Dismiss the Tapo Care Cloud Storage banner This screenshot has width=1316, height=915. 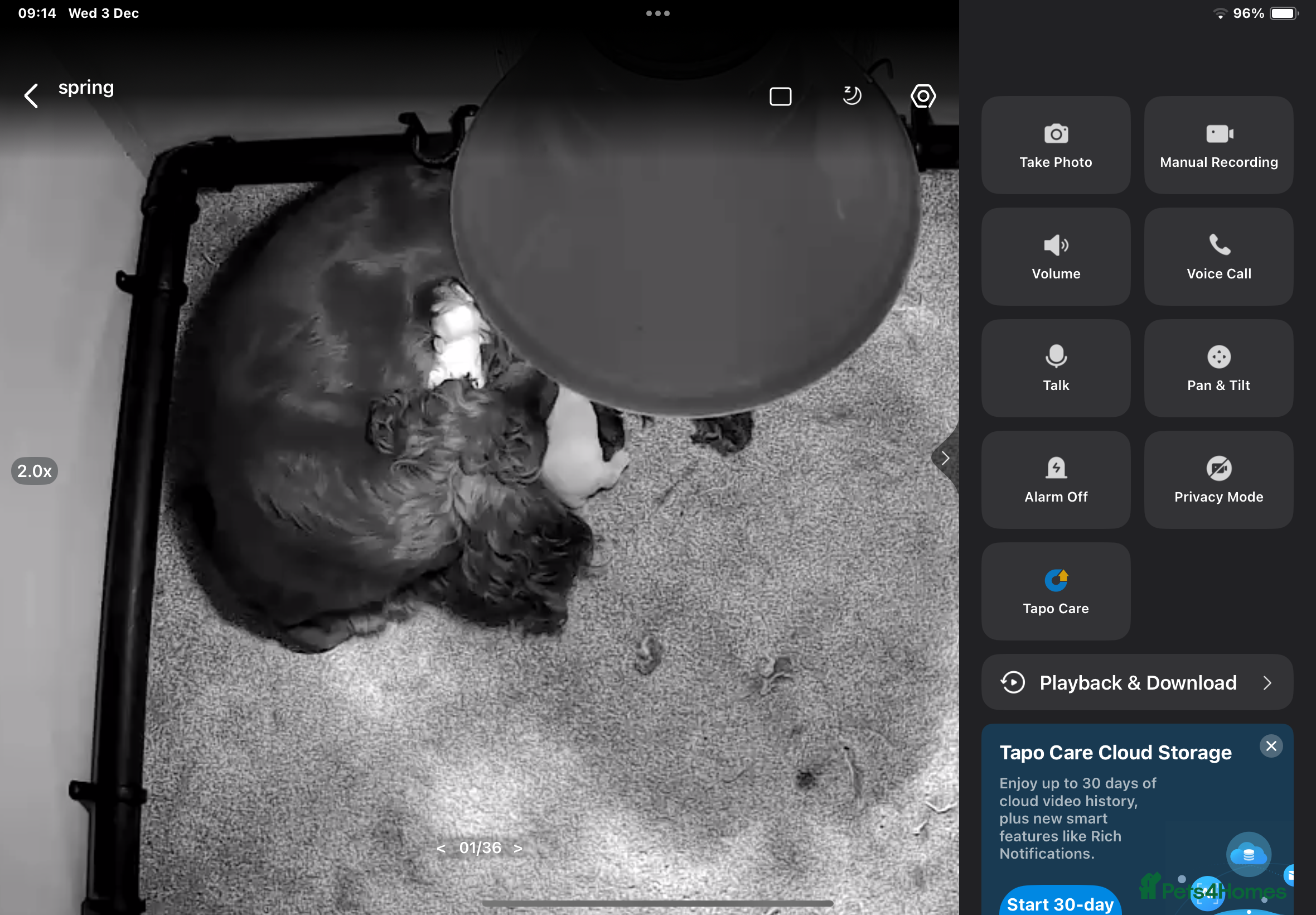pos(1271,746)
